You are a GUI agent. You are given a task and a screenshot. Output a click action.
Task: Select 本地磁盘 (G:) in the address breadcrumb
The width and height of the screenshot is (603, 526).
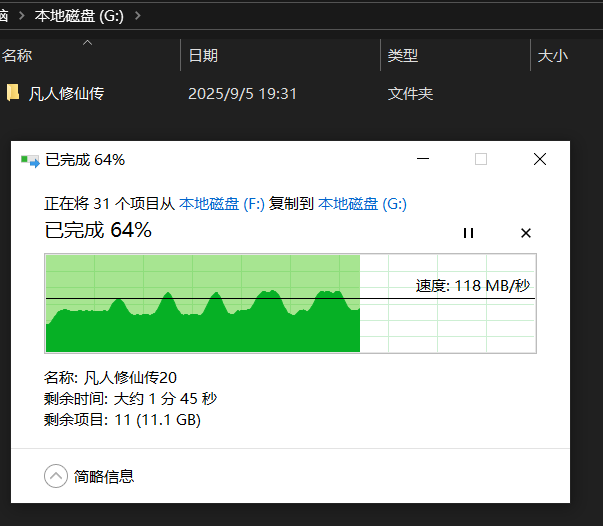pos(78,16)
